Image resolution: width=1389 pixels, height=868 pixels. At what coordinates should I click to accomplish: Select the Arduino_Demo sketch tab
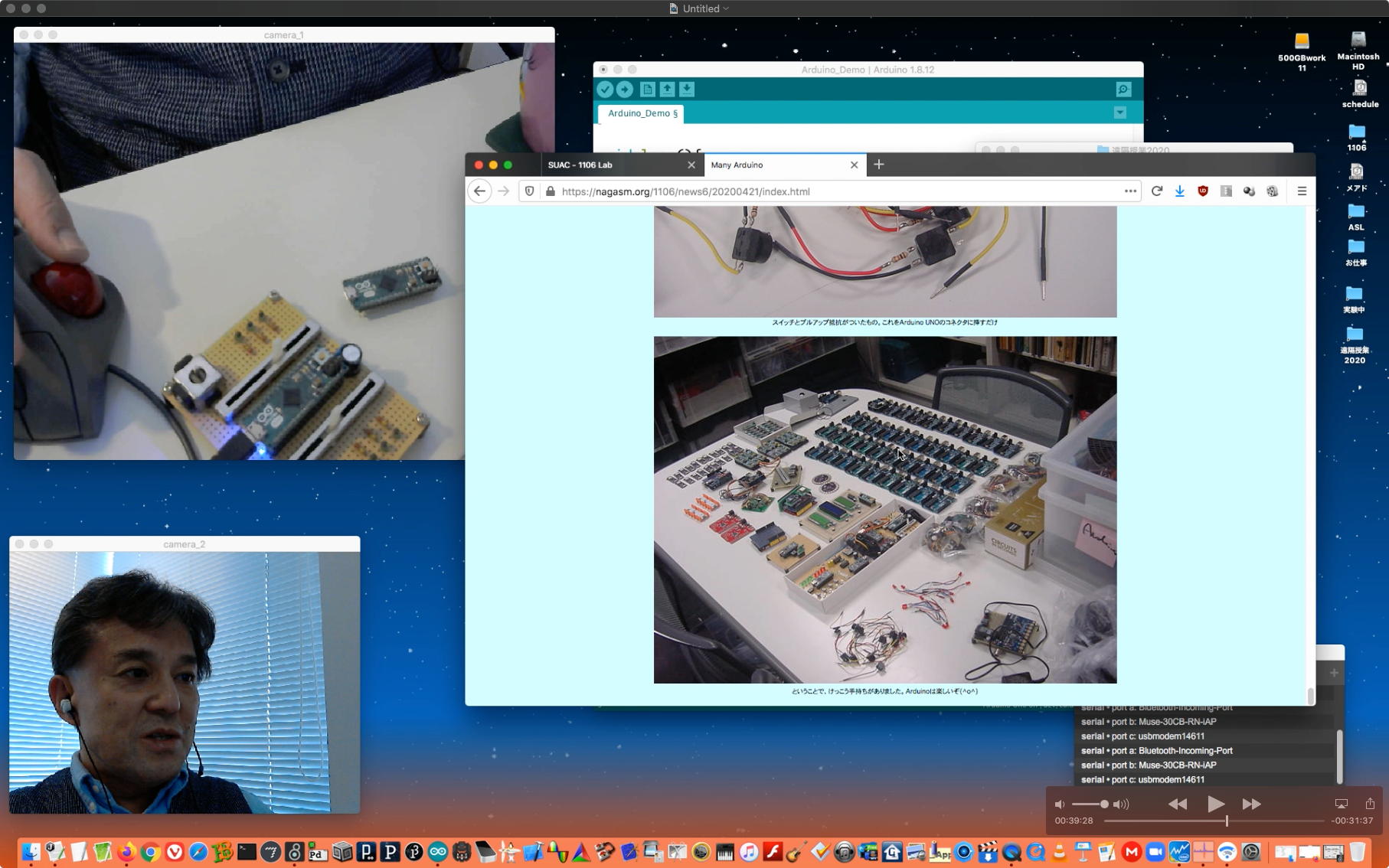pyautogui.click(x=642, y=113)
